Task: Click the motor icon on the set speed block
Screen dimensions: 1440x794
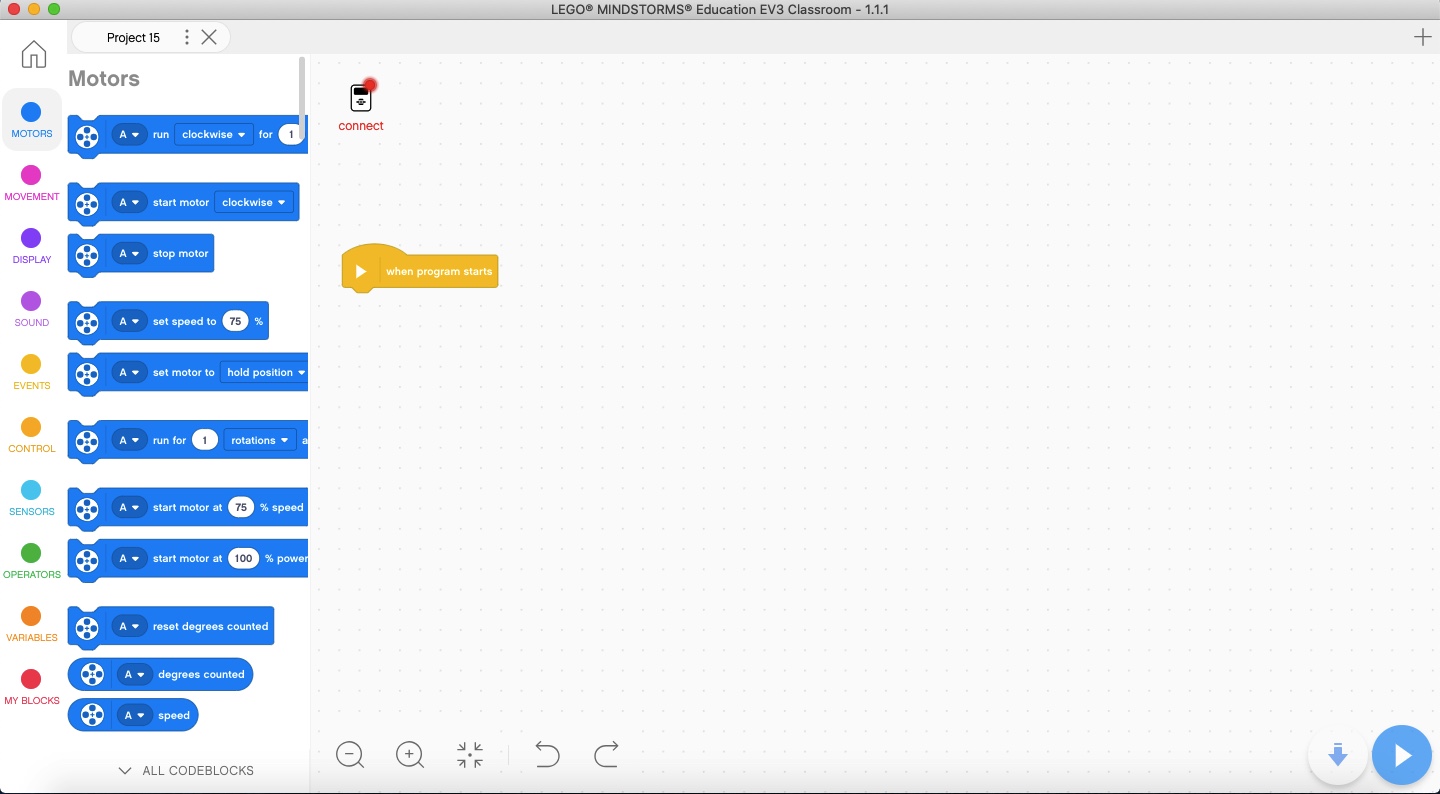Action: tap(87, 322)
